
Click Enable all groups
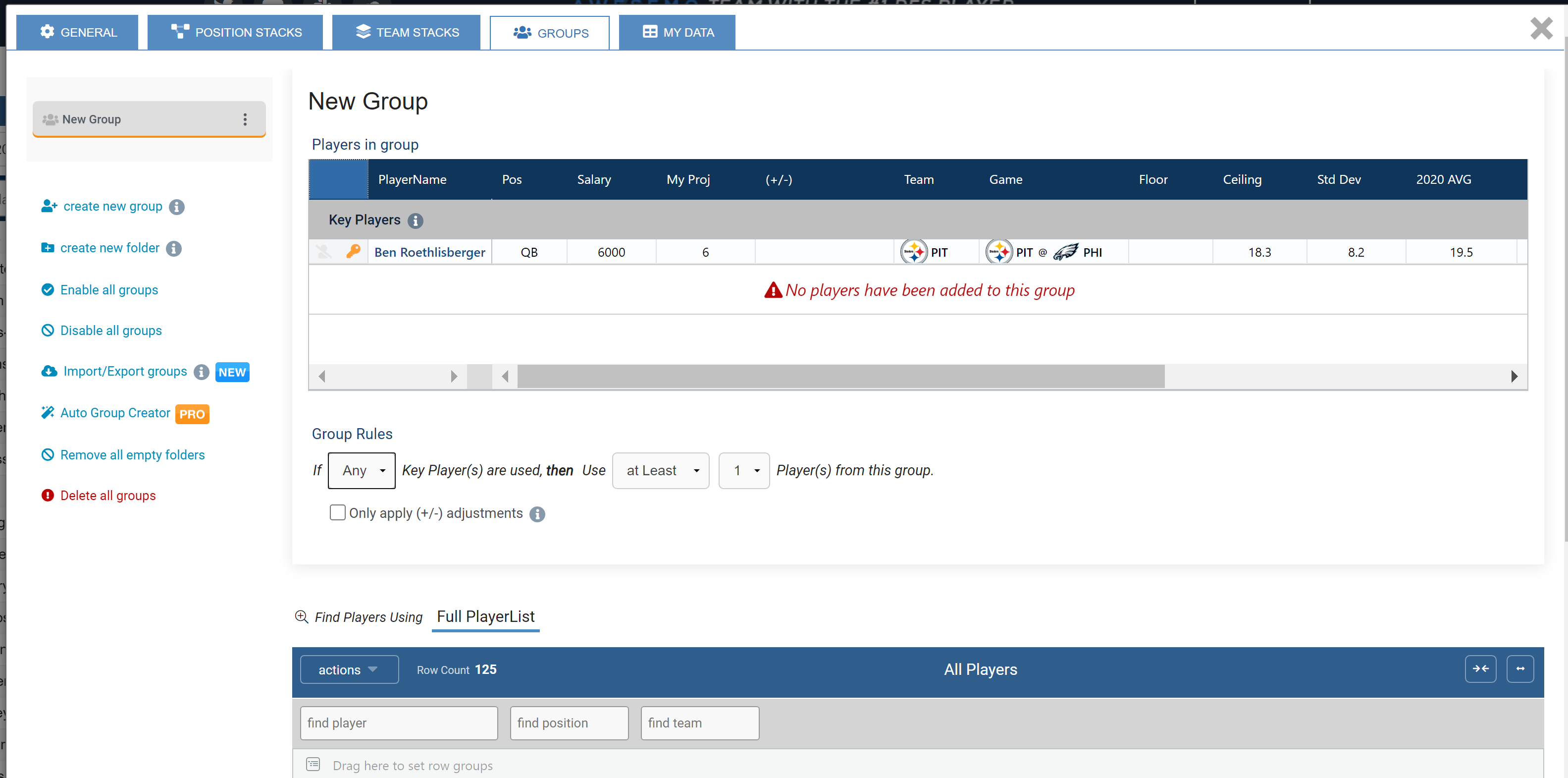click(x=109, y=290)
